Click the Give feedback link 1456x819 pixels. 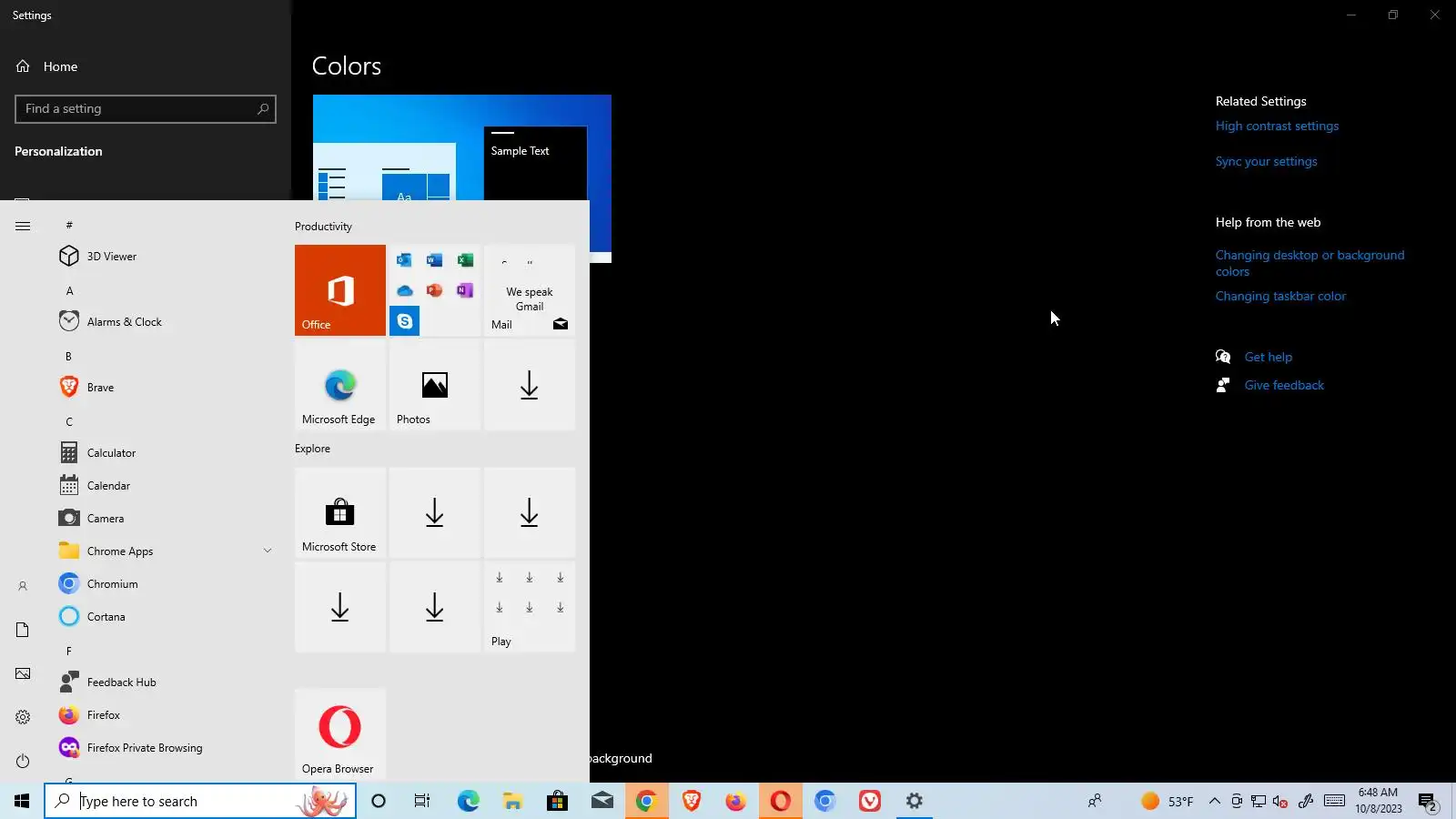pos(1284,386)
